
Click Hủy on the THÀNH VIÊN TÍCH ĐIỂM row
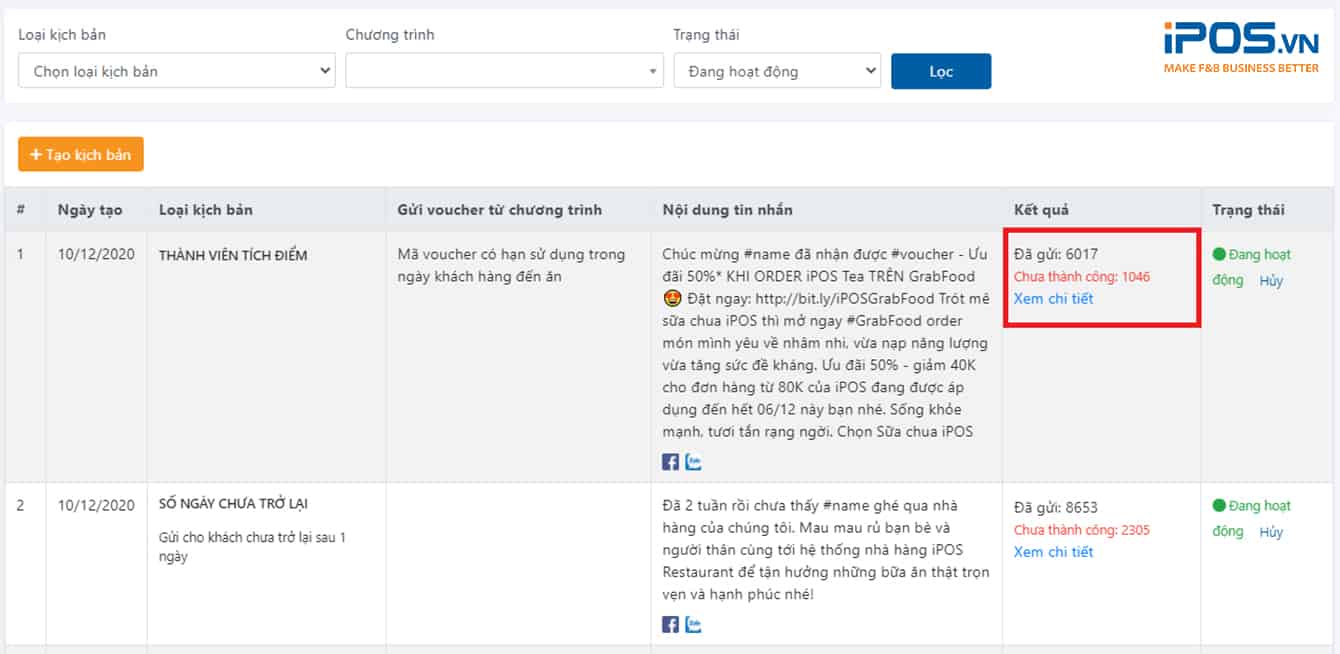click(x=1271, y=280)
